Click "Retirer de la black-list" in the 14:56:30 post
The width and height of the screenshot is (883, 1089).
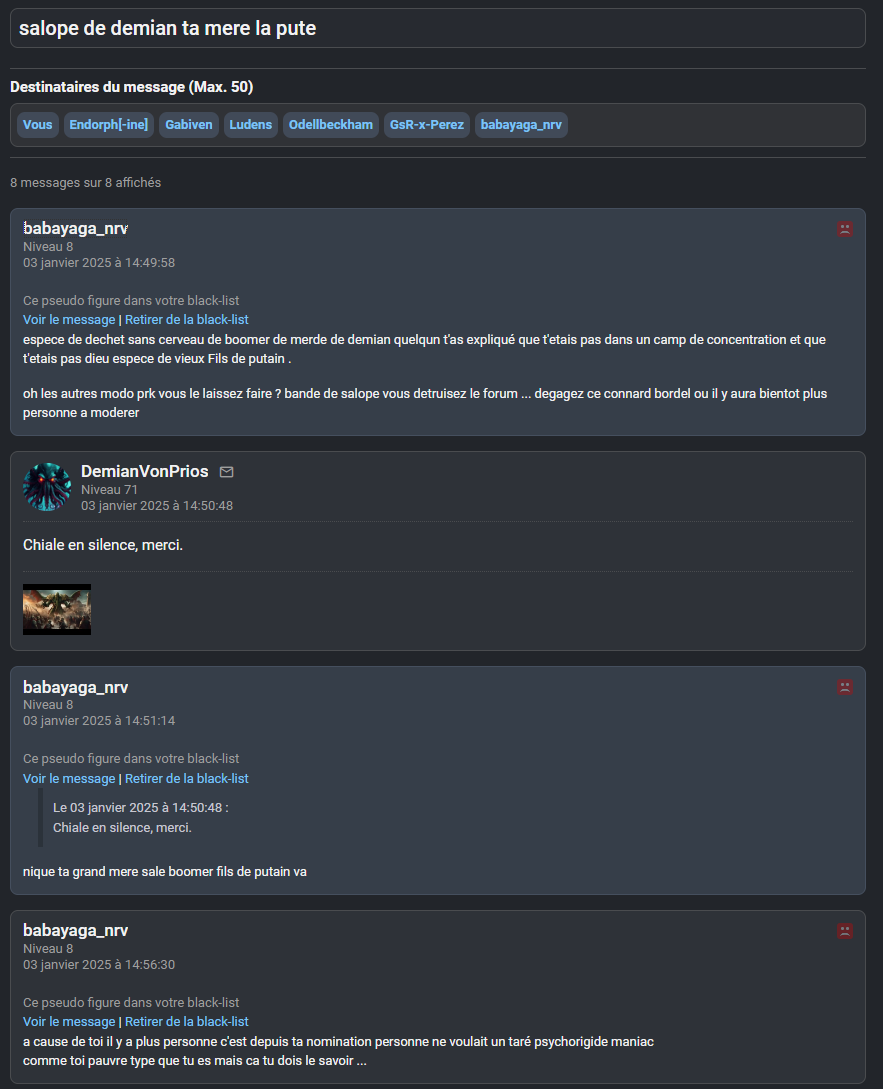tap(186, 1022)
